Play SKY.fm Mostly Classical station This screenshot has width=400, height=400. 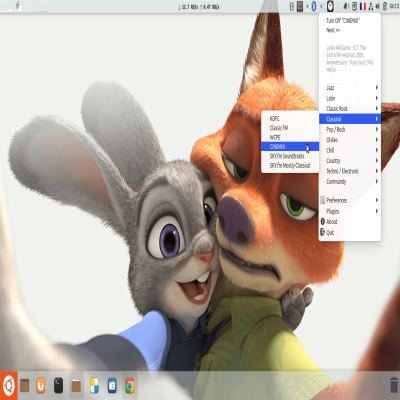point(290,165)
